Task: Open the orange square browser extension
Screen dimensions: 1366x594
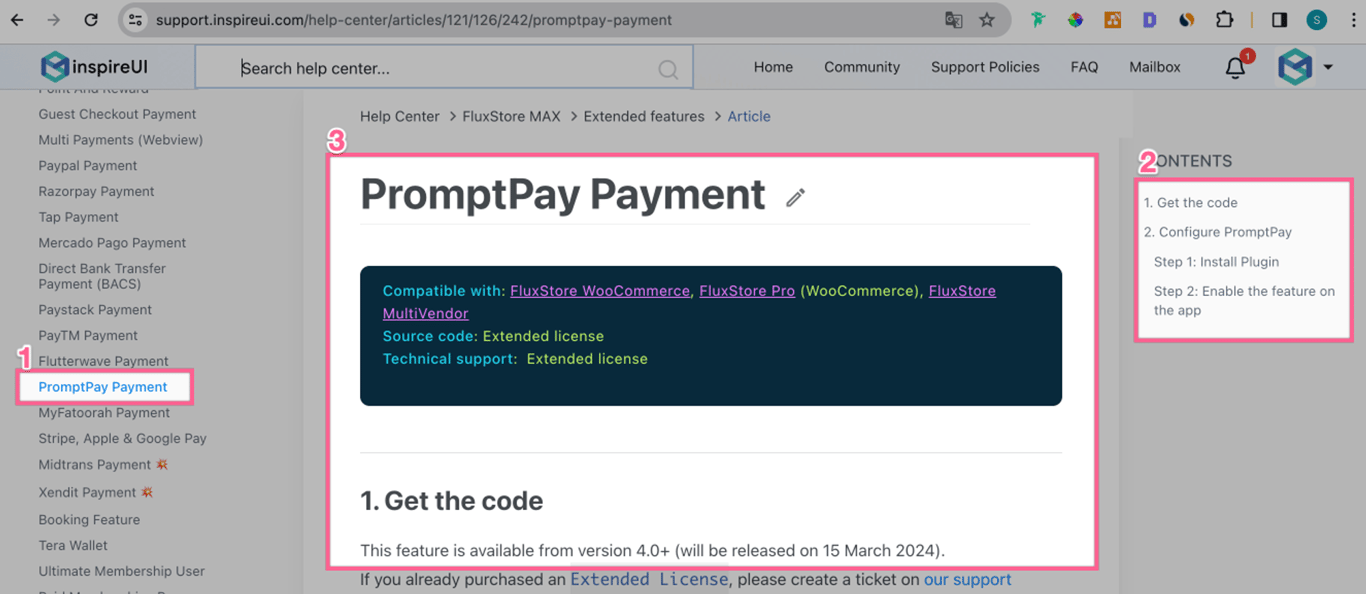Action: pos(1112,20)
